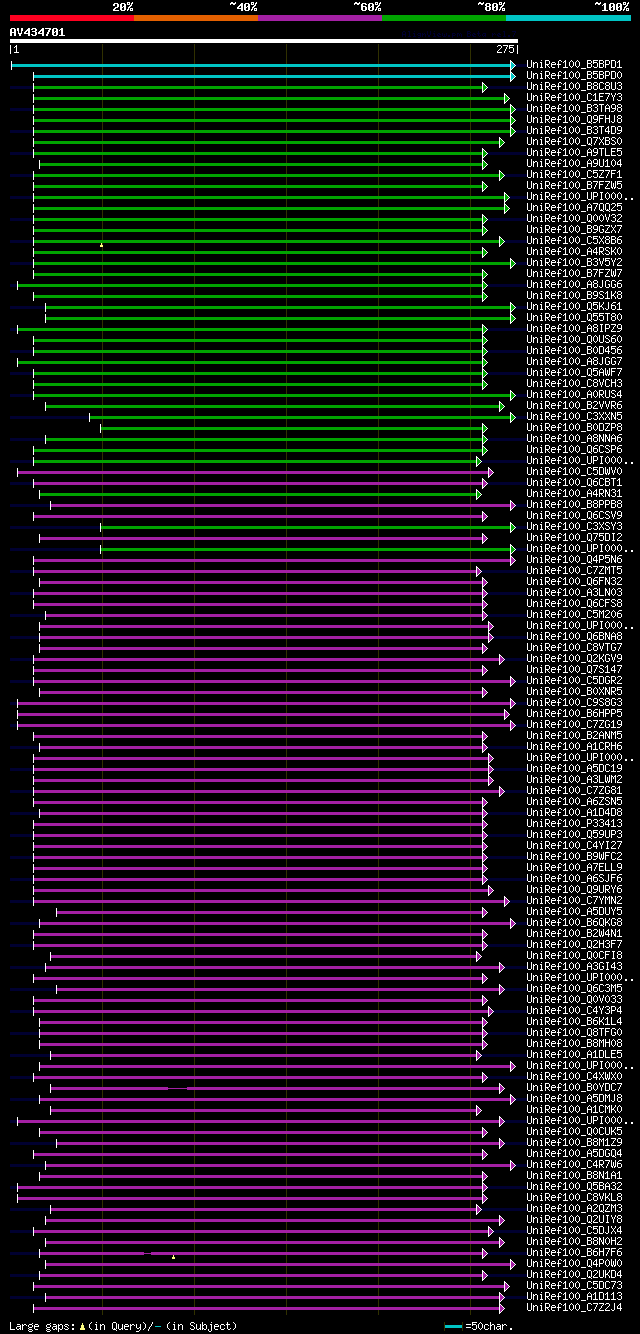Click the UniRef100_B0D456 entry

[574, 351]
